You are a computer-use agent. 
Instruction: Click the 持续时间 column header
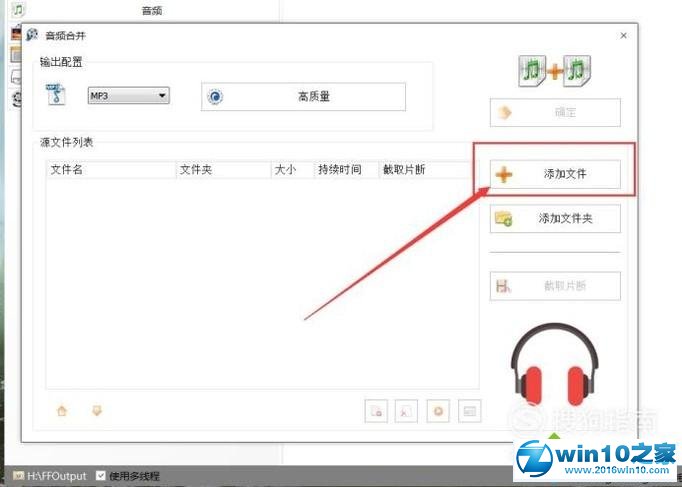[x=345, y=170]
